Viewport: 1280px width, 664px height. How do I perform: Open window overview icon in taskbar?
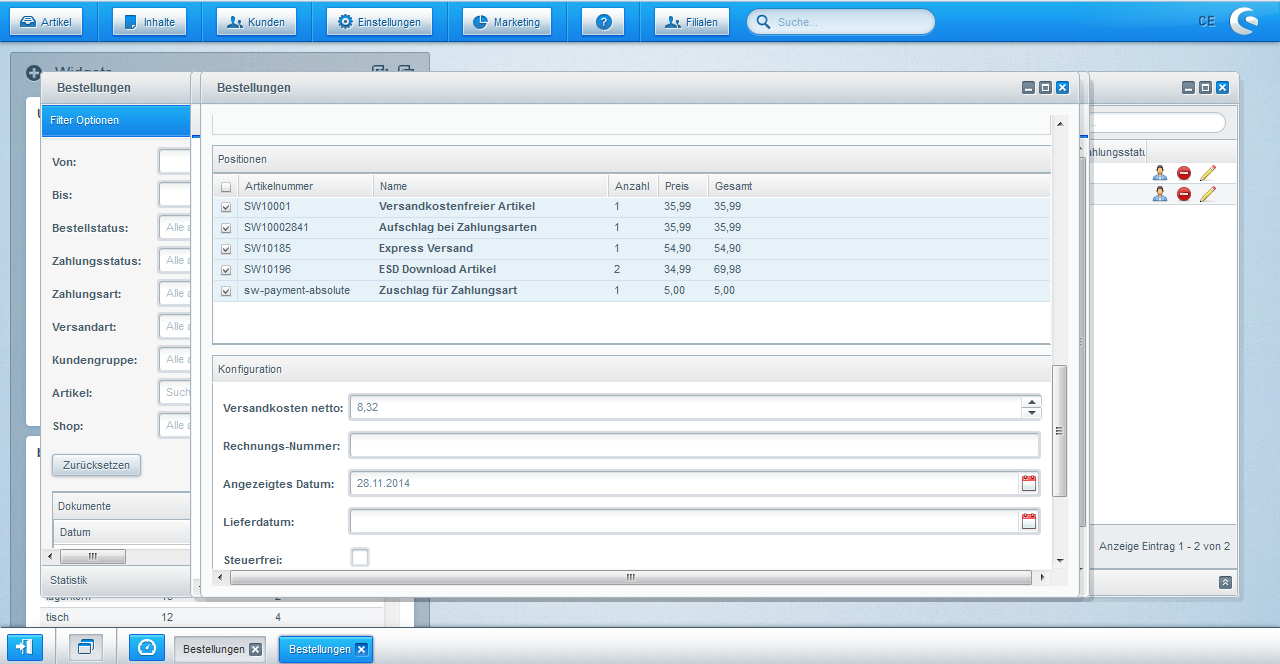(86, 648)
